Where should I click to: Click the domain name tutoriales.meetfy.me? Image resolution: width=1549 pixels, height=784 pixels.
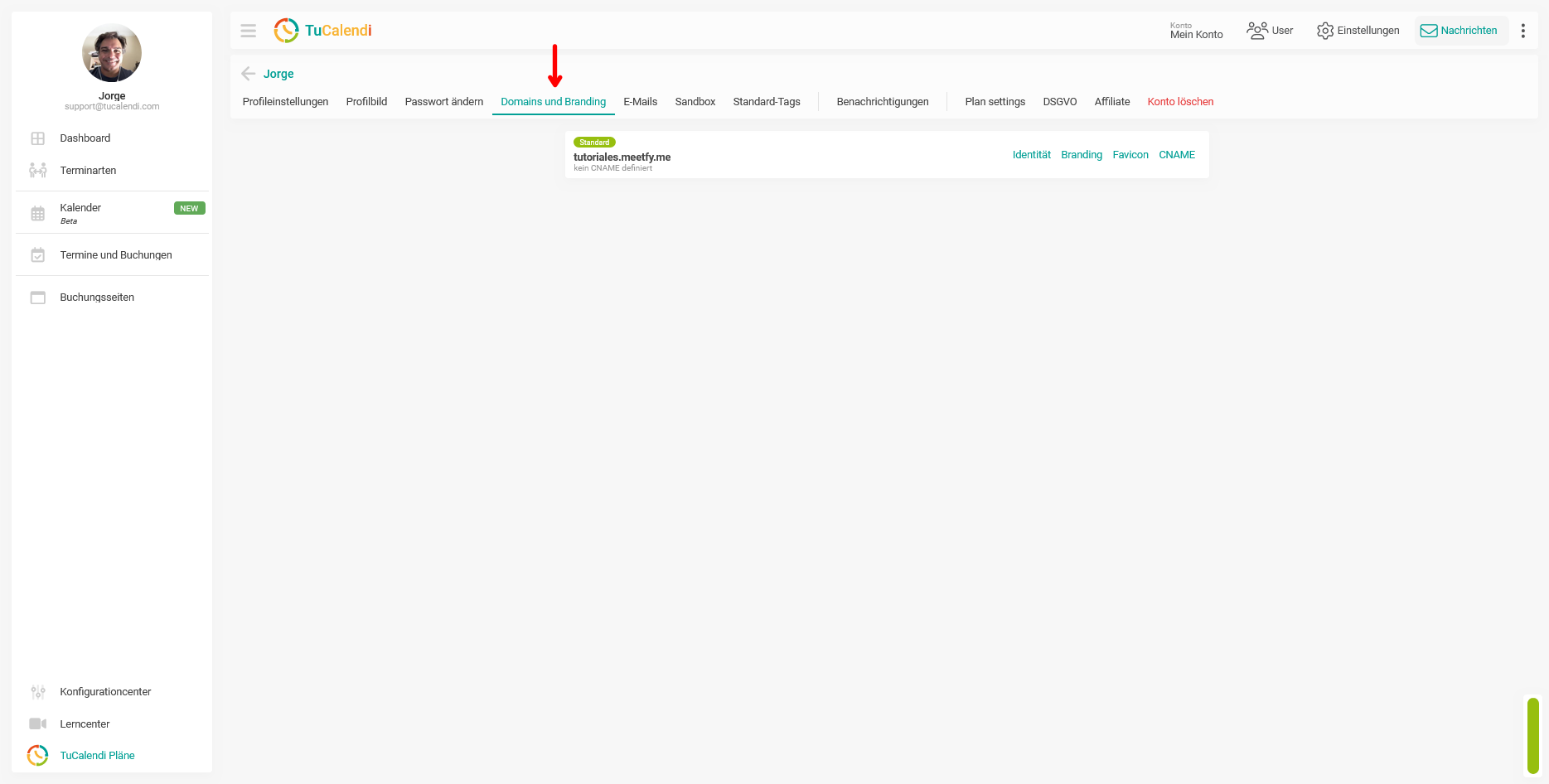point(622,157)
